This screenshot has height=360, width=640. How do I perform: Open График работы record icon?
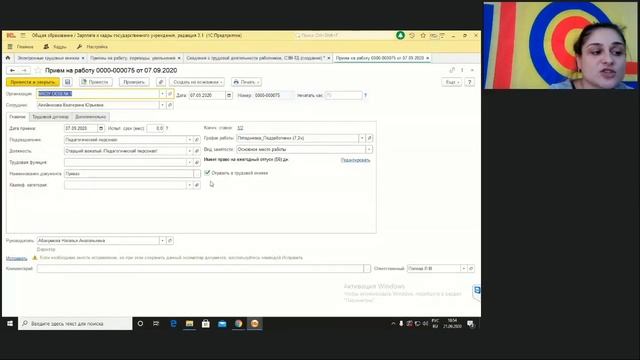[369, 138]
